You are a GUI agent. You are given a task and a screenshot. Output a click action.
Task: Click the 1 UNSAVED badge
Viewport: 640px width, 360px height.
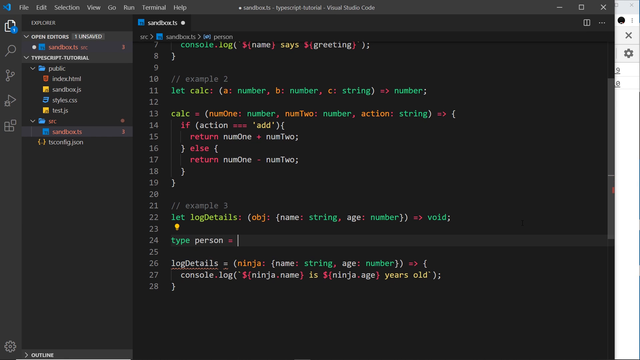[88, 37]
